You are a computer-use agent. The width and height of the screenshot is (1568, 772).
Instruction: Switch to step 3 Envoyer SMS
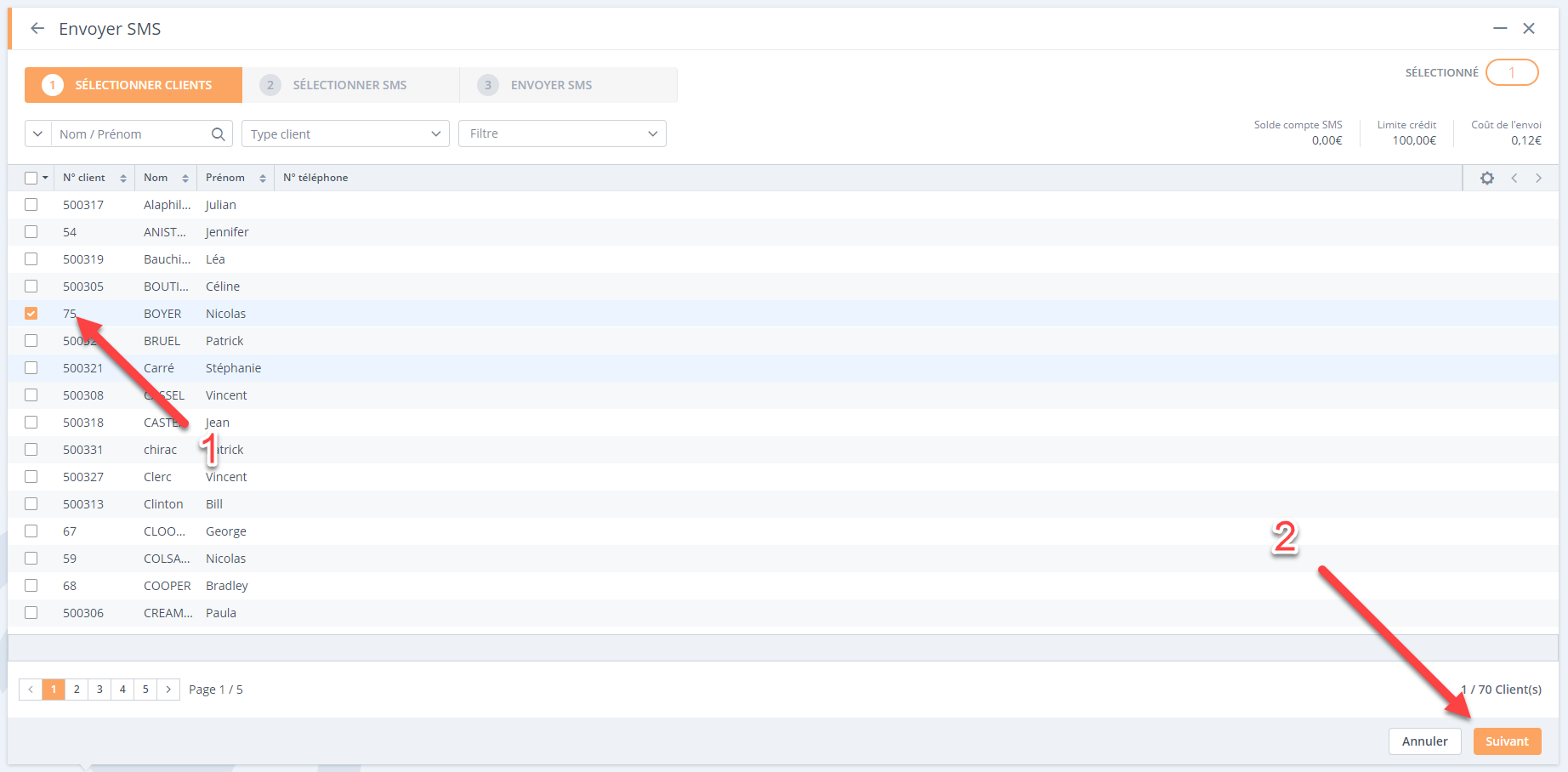pos(569,85)
